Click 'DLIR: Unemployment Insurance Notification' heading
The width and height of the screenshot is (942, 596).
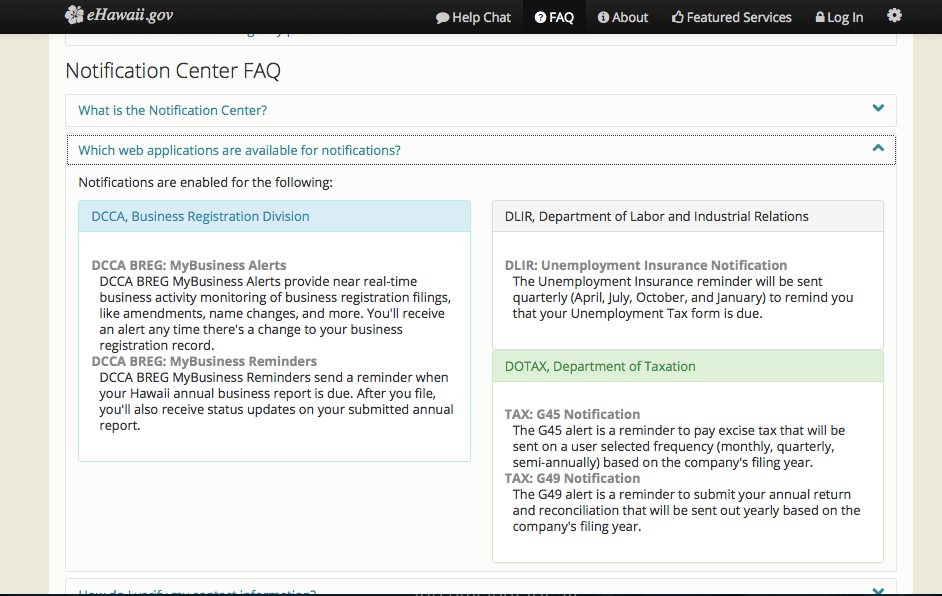point(646,266)
